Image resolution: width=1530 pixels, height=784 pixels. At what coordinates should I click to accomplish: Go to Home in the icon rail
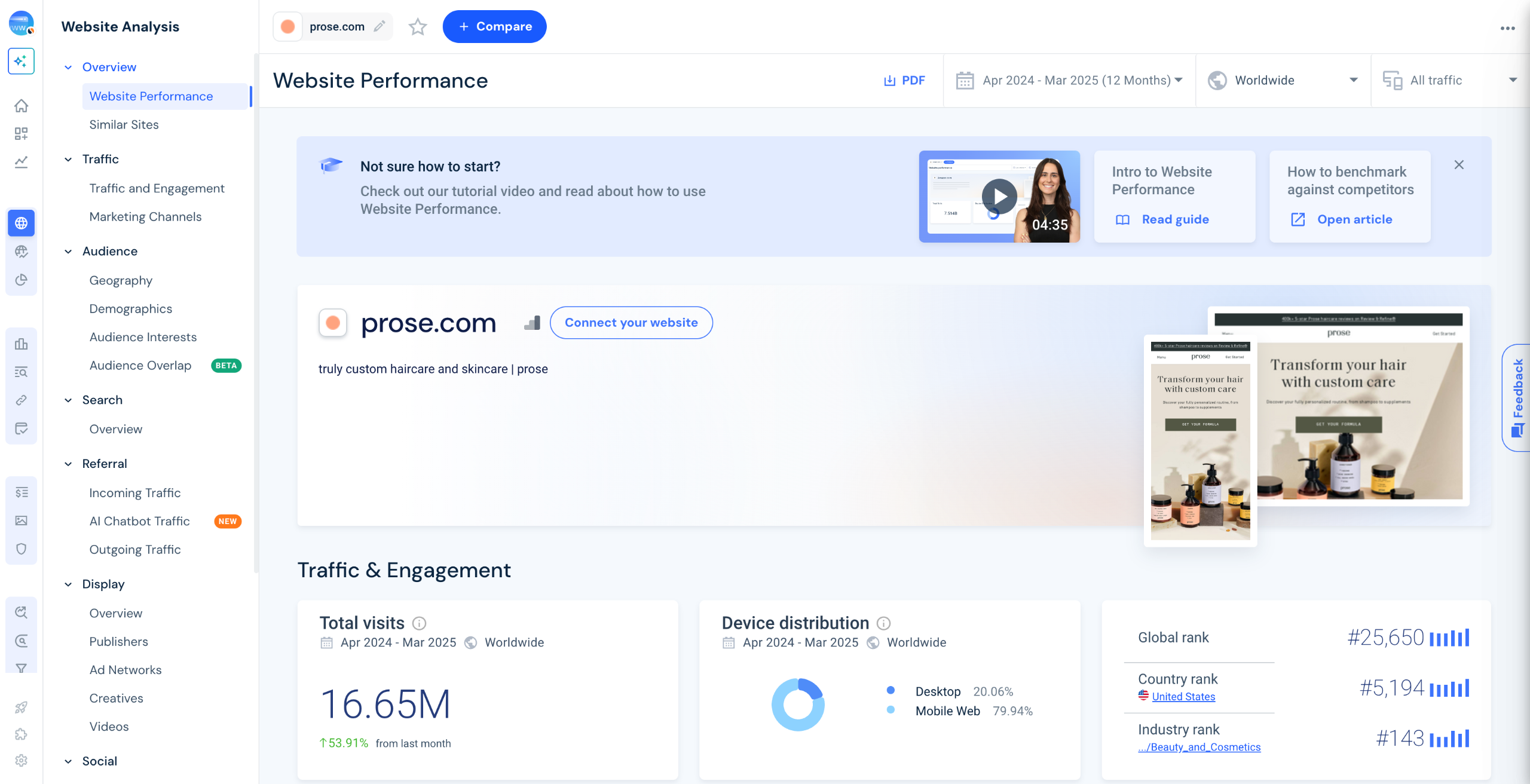(x=21, y=106)
